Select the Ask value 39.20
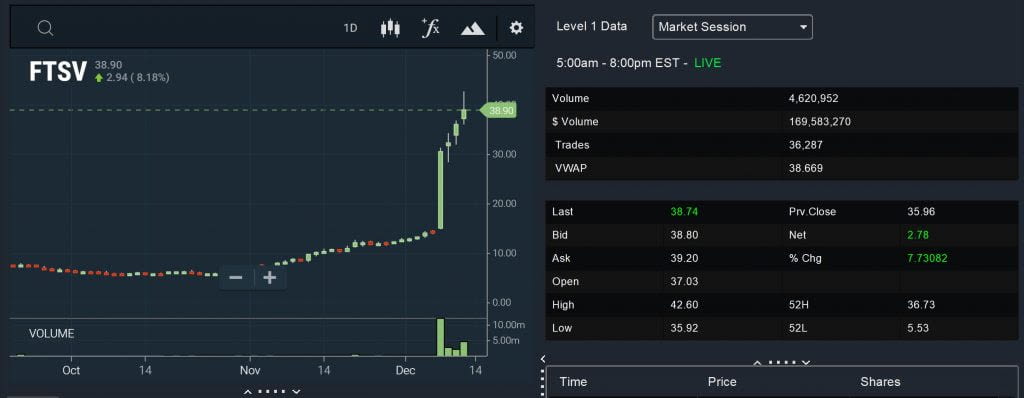 [684, 258]
